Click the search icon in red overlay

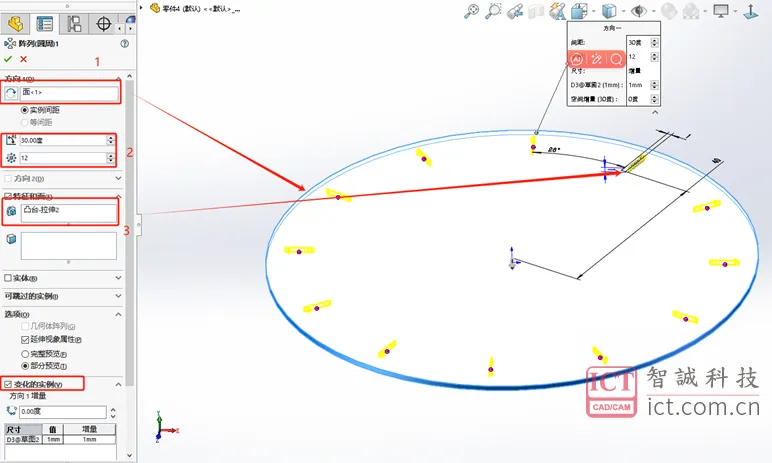(616, 60)
